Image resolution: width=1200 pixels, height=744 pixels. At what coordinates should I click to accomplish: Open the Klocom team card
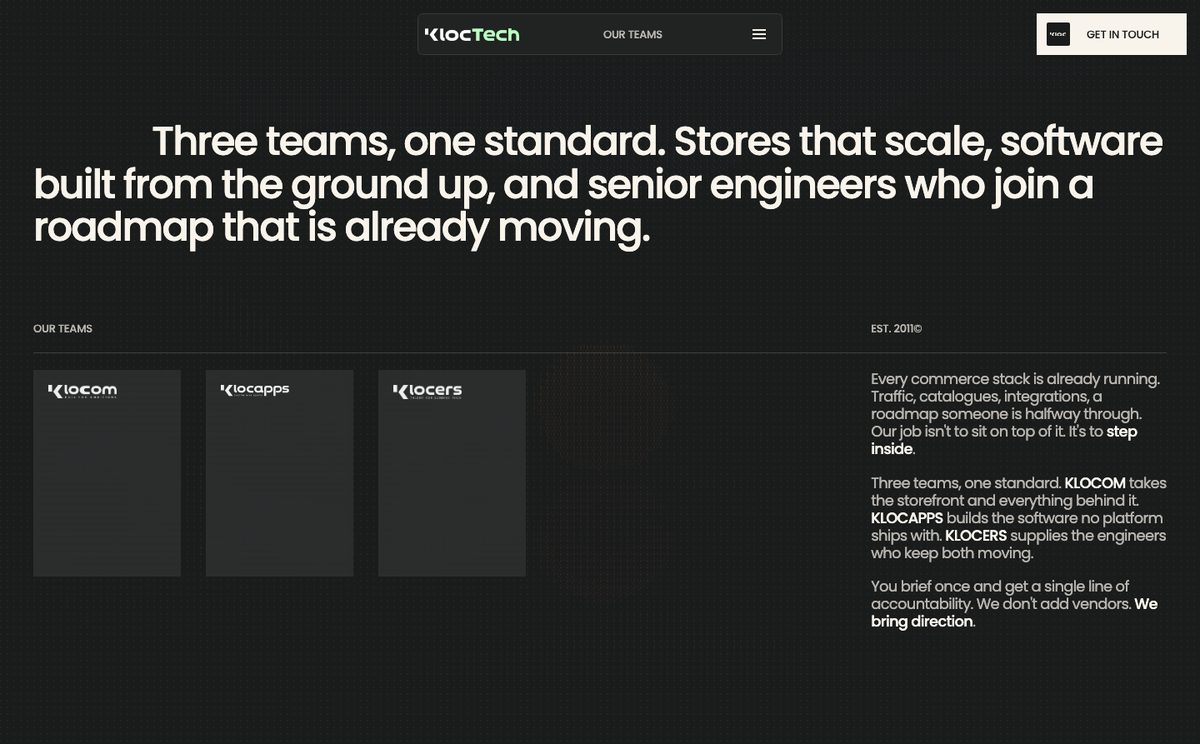click(107, 473)
